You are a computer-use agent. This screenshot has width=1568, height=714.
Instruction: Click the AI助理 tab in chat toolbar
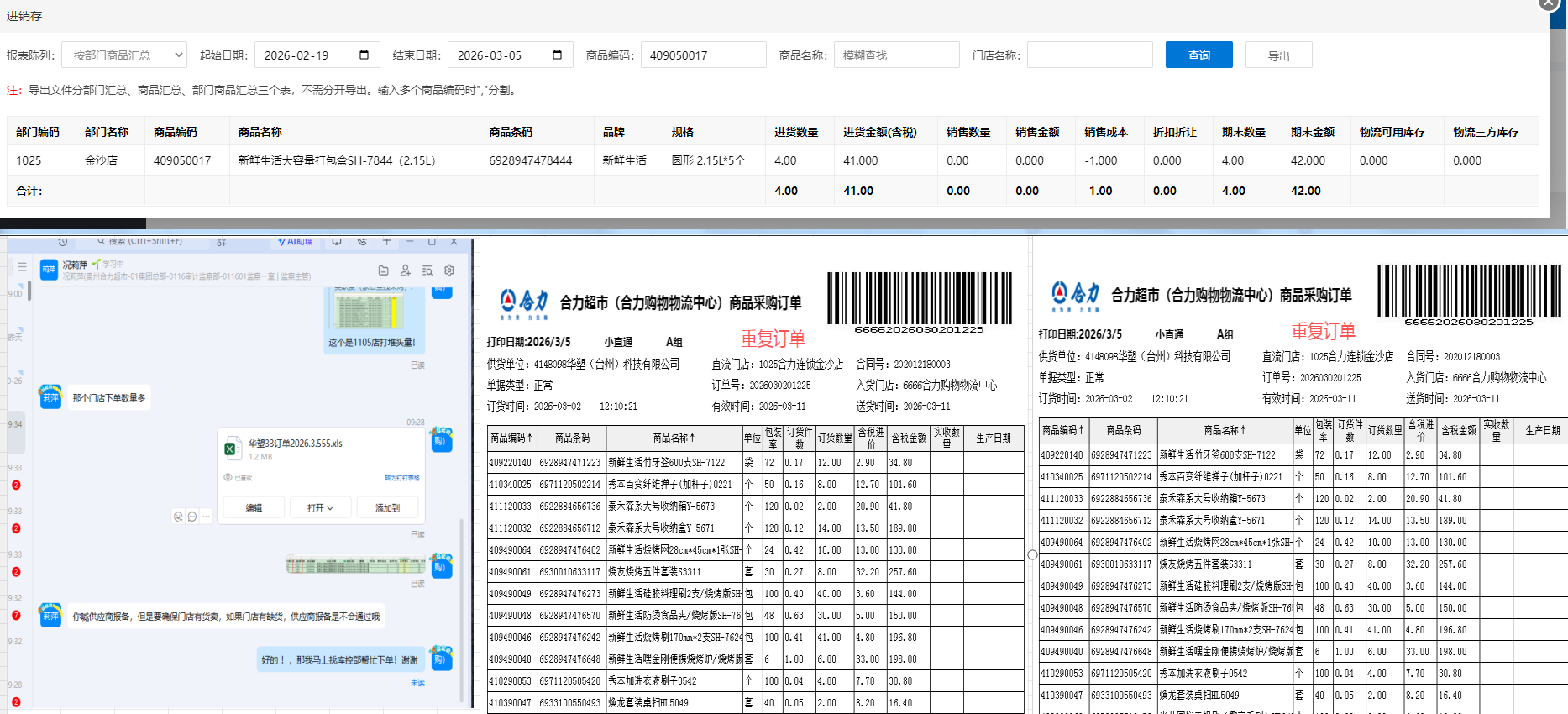(x=296, y=242)
